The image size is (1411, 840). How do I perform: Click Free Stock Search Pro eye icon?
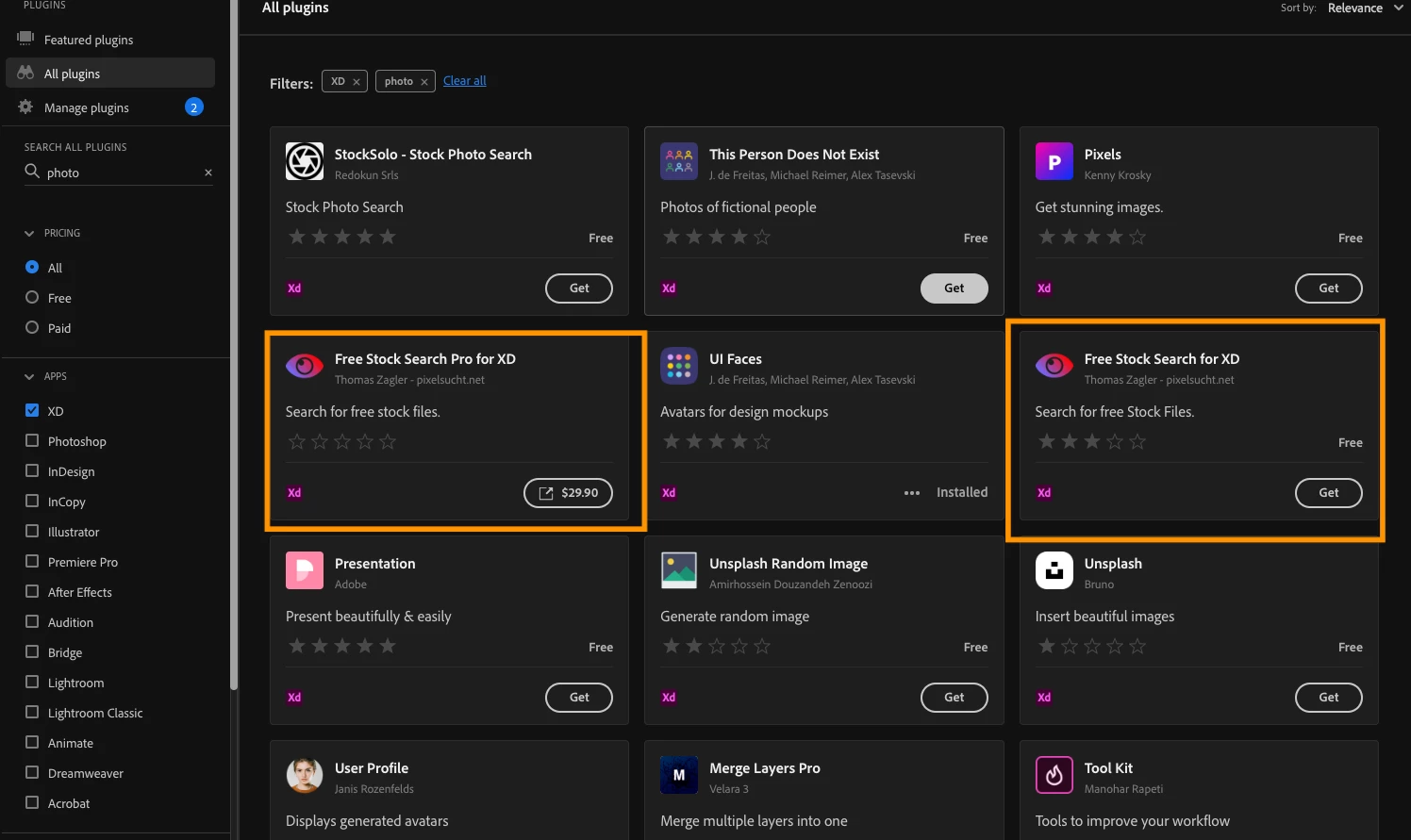tap(305, 366)
